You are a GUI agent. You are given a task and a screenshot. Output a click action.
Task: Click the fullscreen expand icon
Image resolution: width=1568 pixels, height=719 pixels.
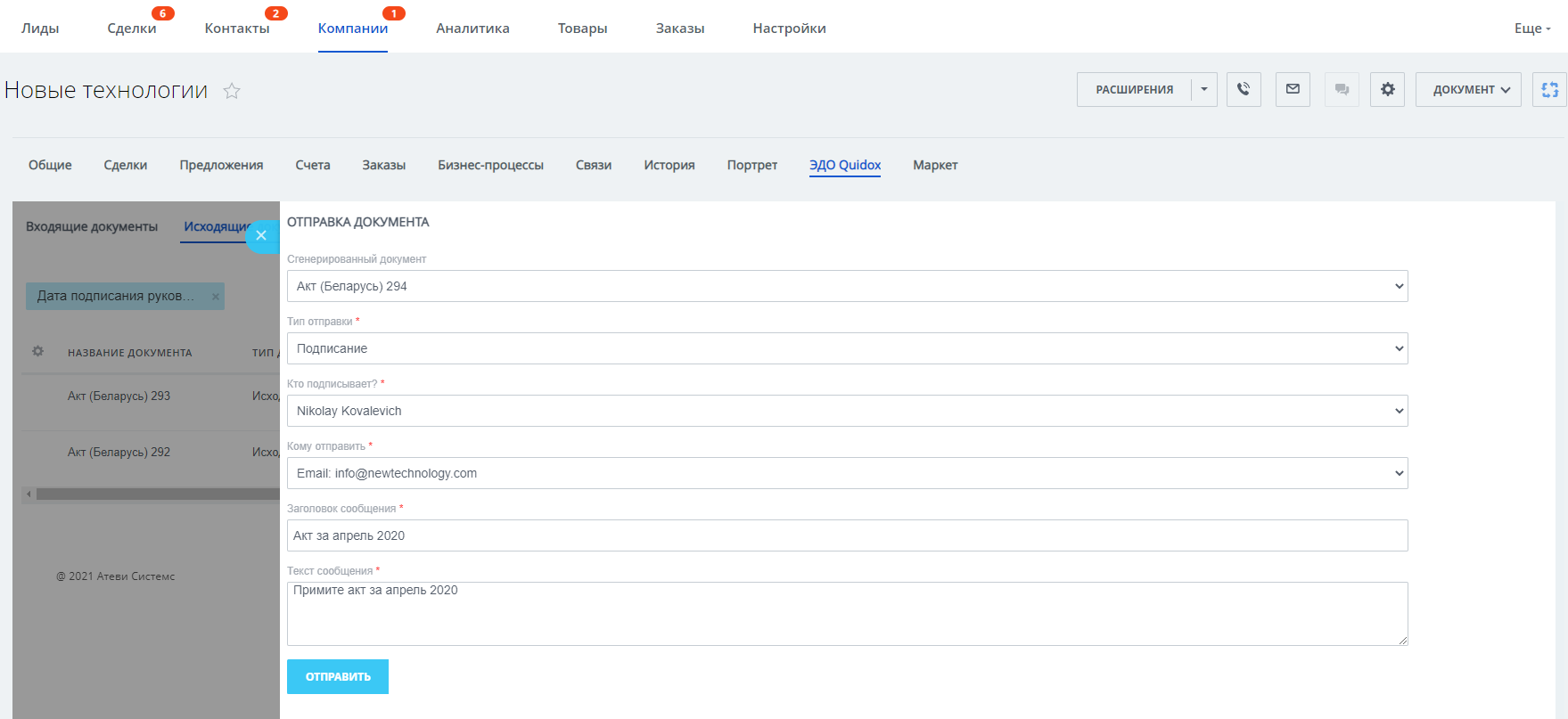1549,89
